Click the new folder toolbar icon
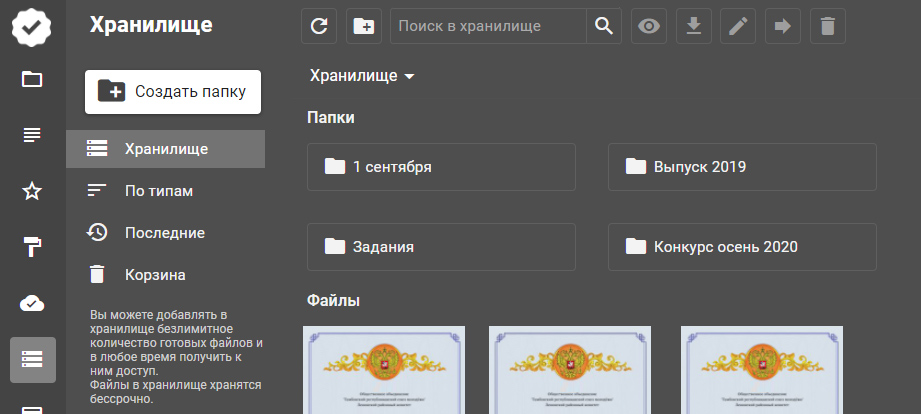921x414 pixels. pyautogui.click(x=364, y=26)
